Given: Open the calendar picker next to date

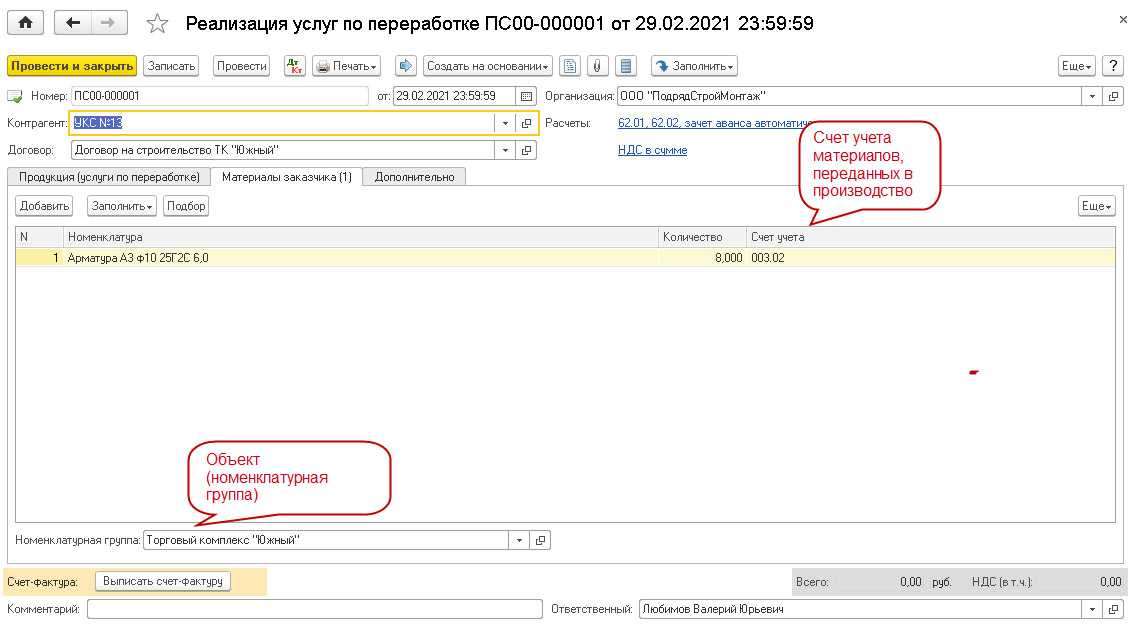Looking at the screenshot, I should click(527, 96).
